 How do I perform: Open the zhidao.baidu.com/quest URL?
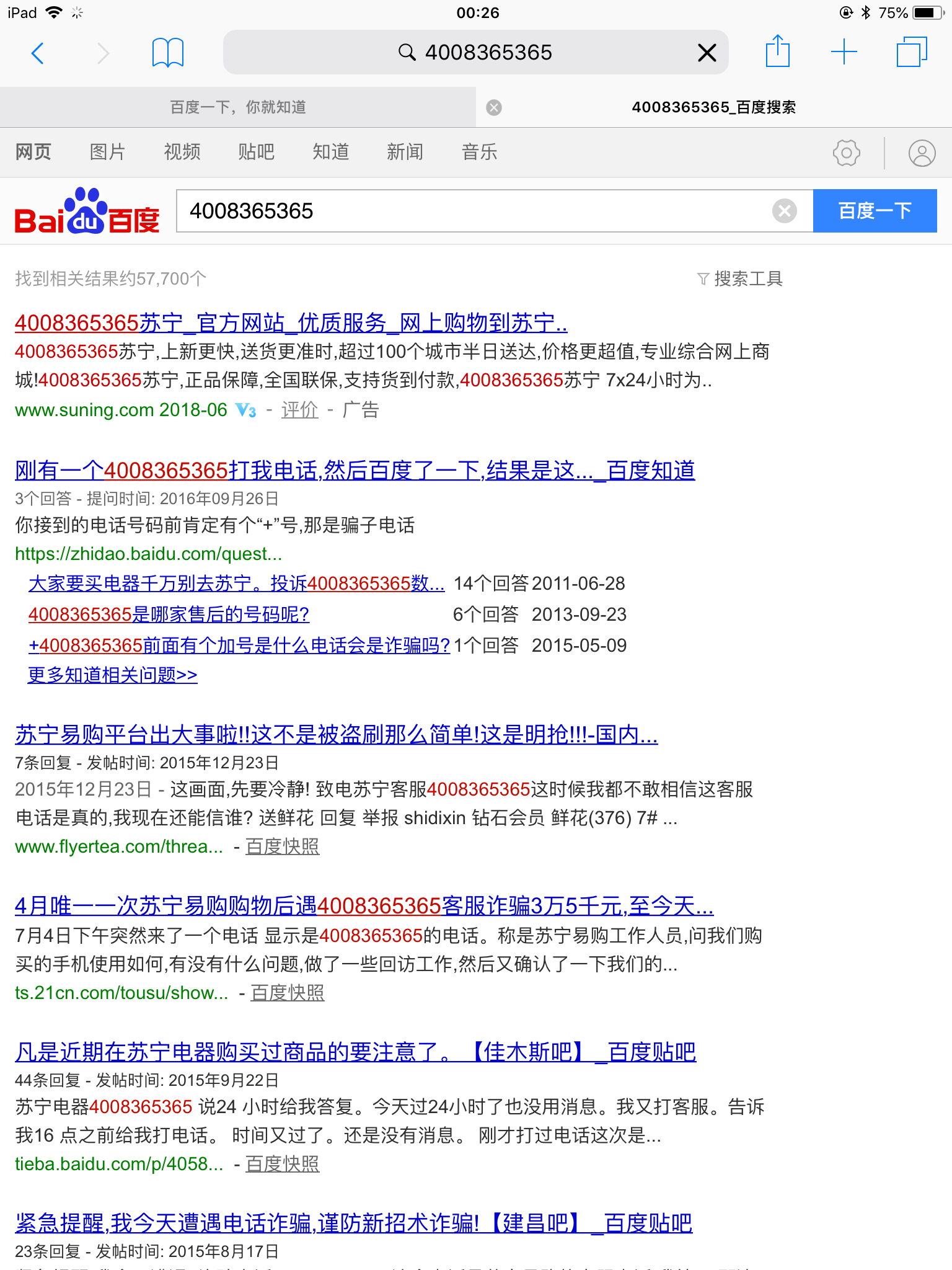pyautogui.click(x=149, y=554)
